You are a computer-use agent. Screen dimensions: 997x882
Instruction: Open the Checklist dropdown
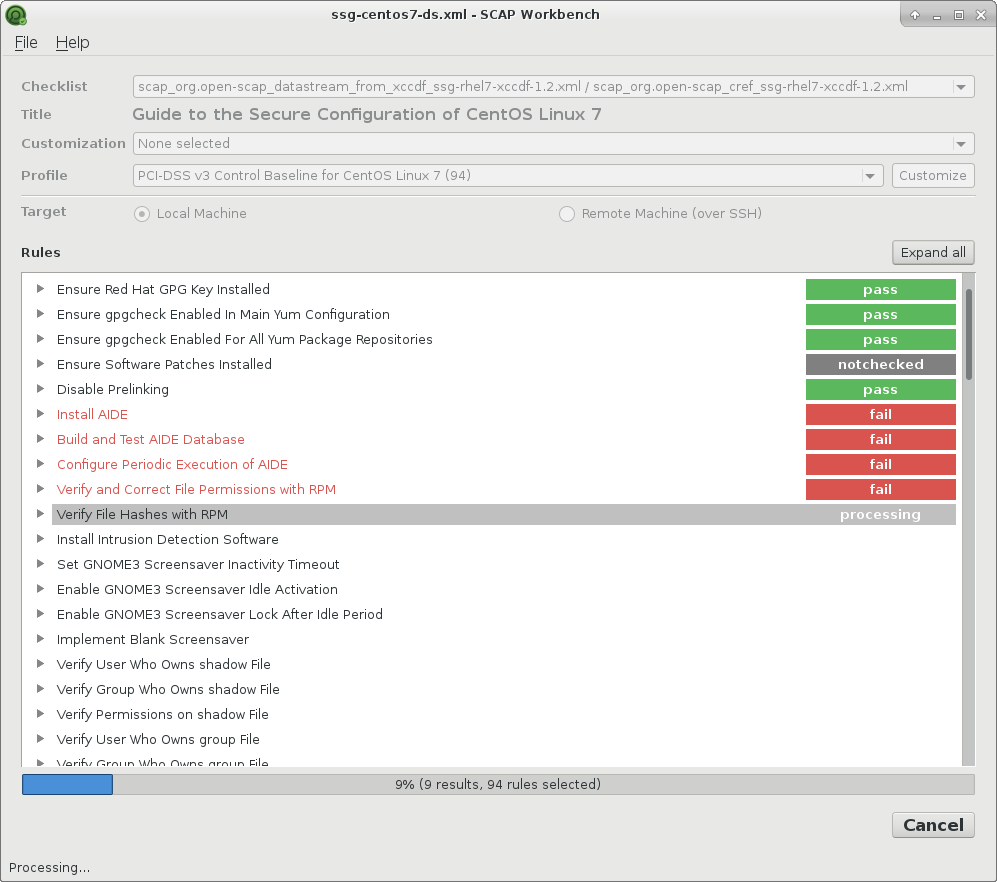pyautogui.click(x=553, y=86)
